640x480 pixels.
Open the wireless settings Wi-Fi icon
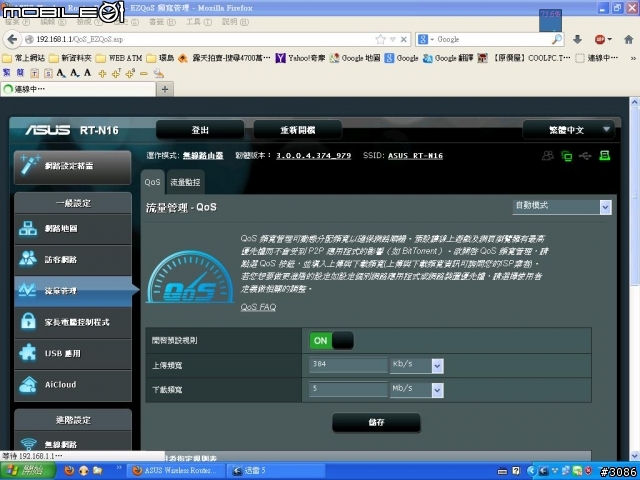(x=29, y=444)
